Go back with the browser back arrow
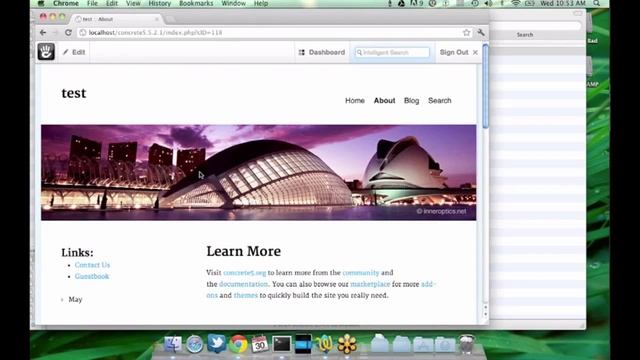The height and width of the screenshot is (360, 640). point(43,32)
